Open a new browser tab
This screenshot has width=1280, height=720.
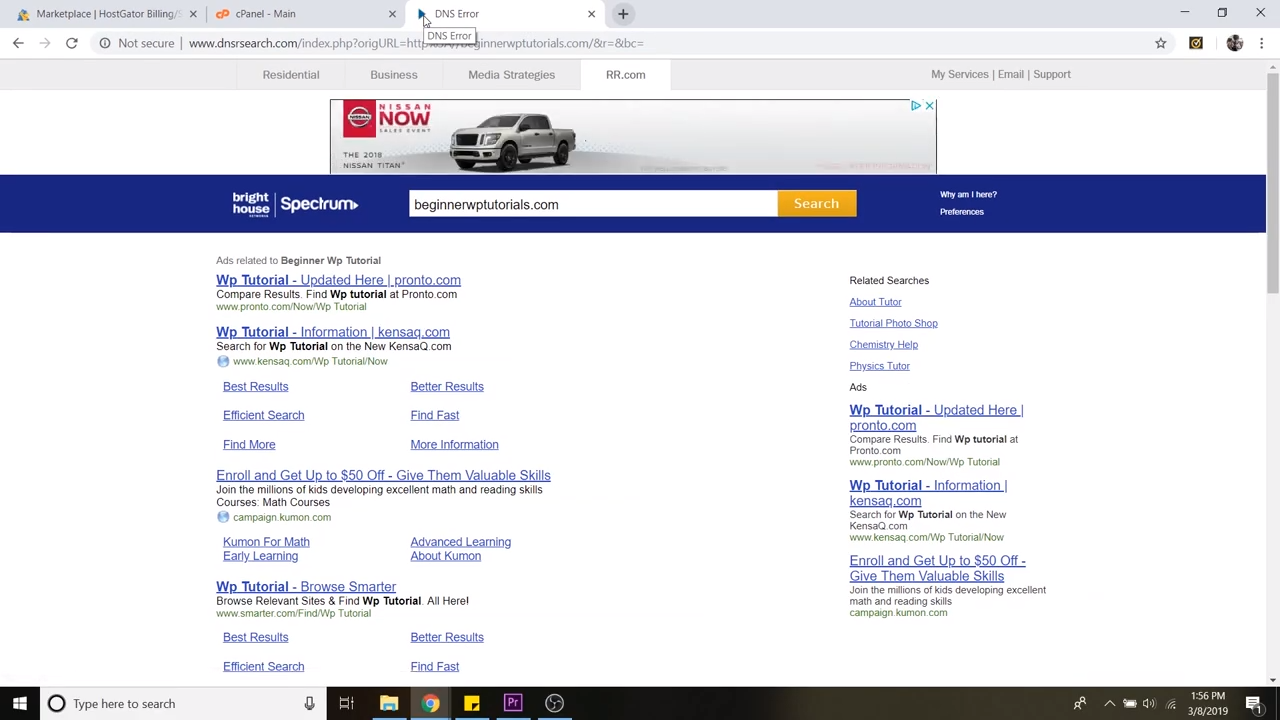[x=623, y=14]
